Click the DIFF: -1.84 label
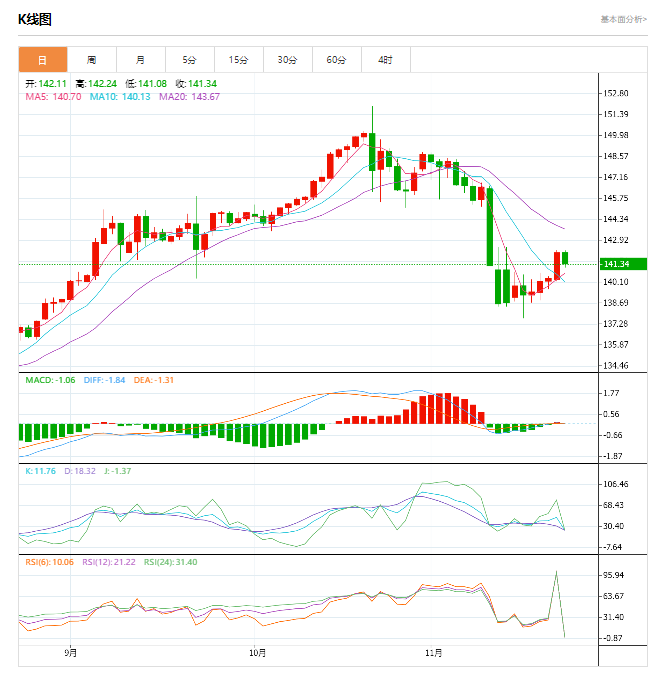Image resolution: width=649 pixels, height=677 pixels. click(x=104, y=380)
